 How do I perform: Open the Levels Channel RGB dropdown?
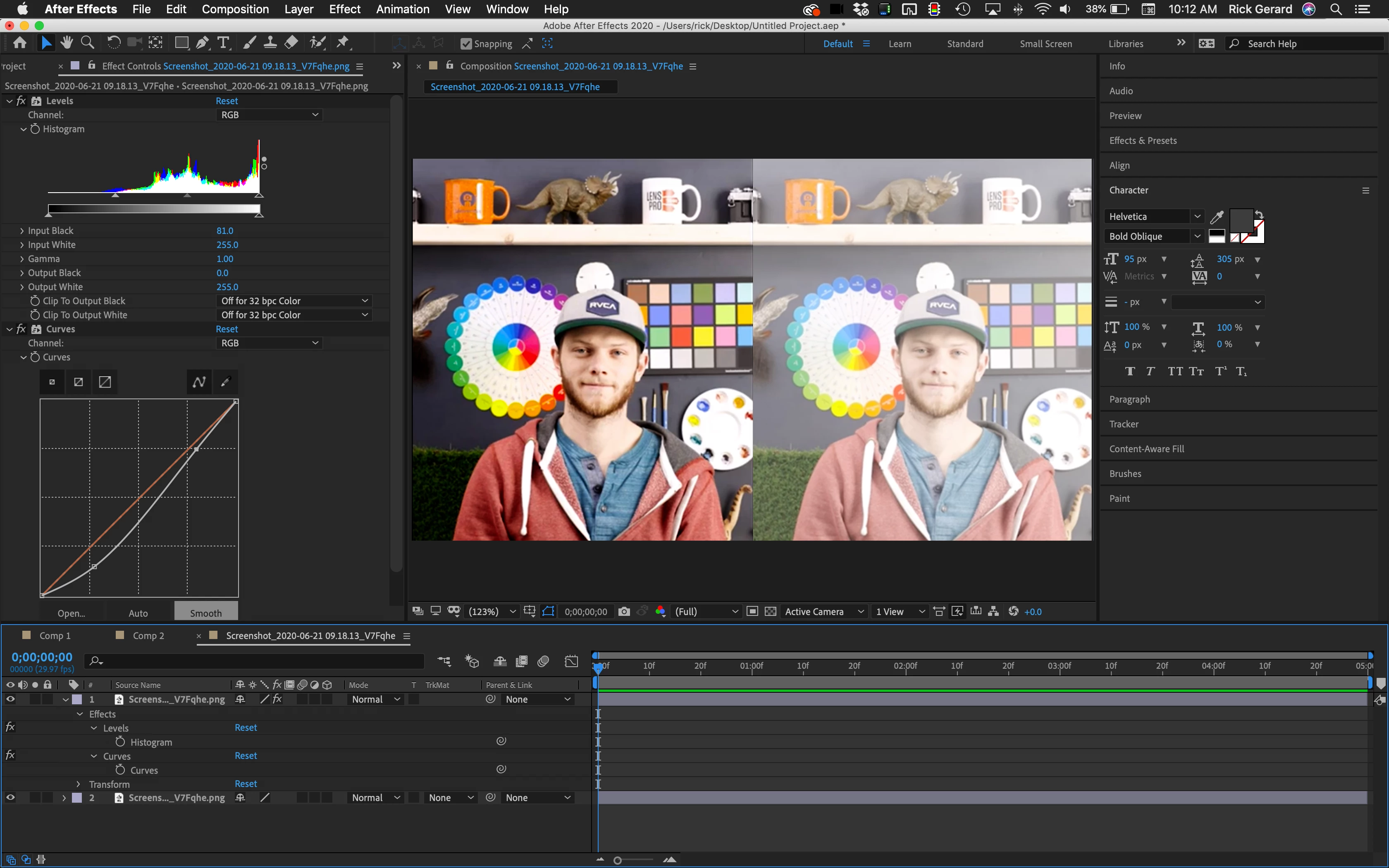[269, 115]
